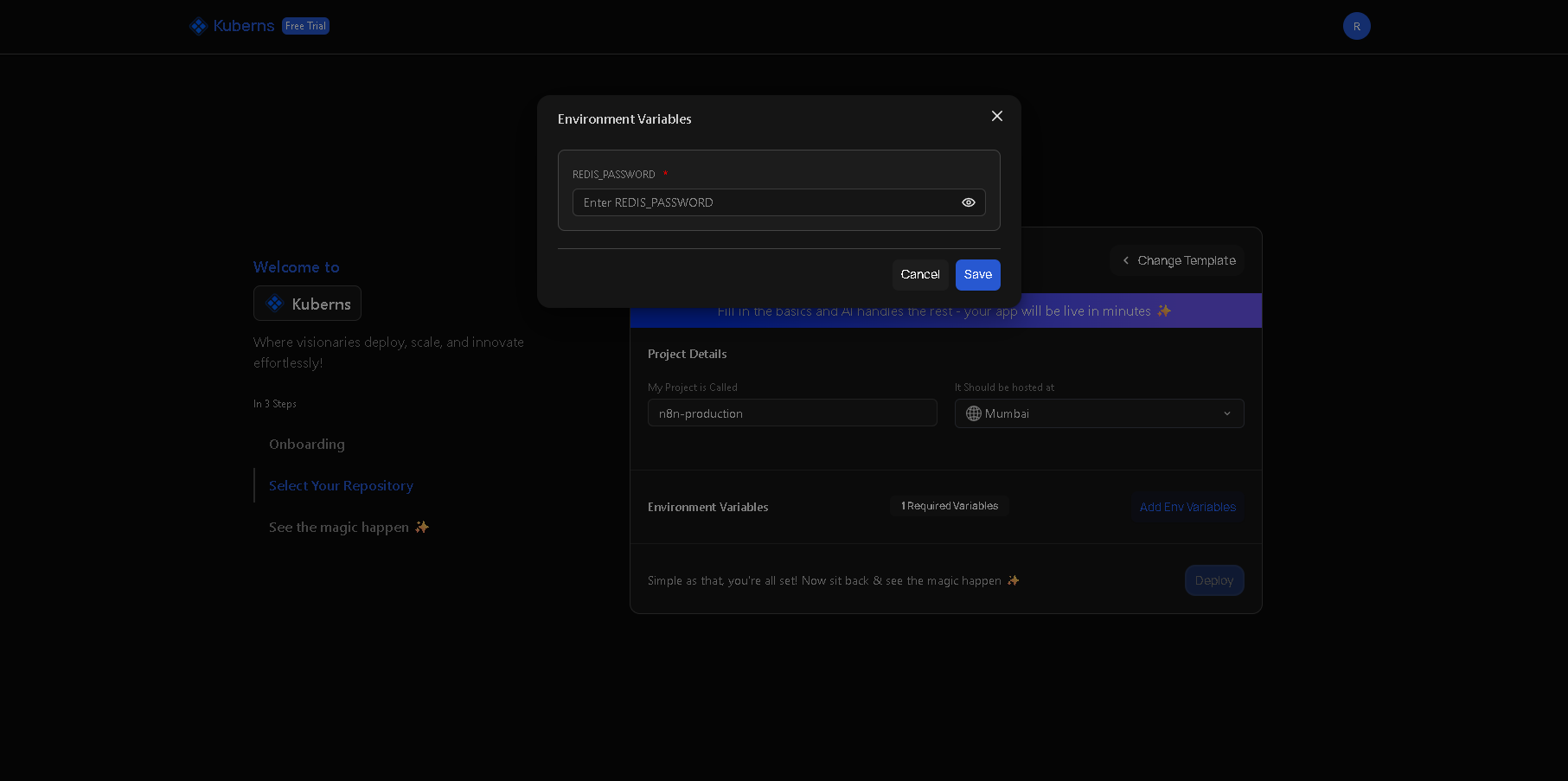
Task: Click the n8n-production project name field
Action: click(x=791, y=413)
